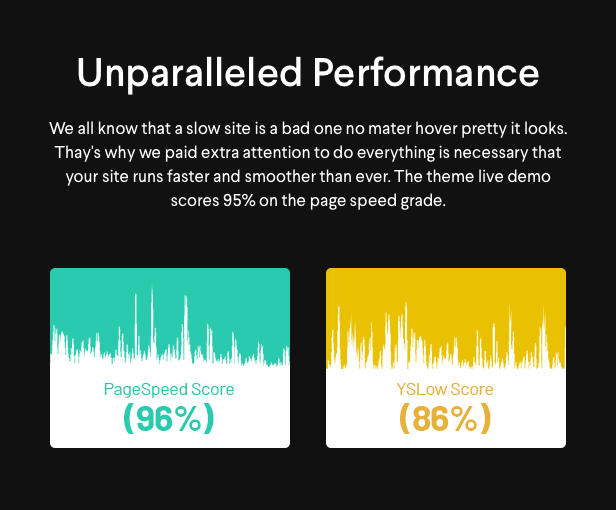
Task: Click the 86% score value
Action: 446,419
